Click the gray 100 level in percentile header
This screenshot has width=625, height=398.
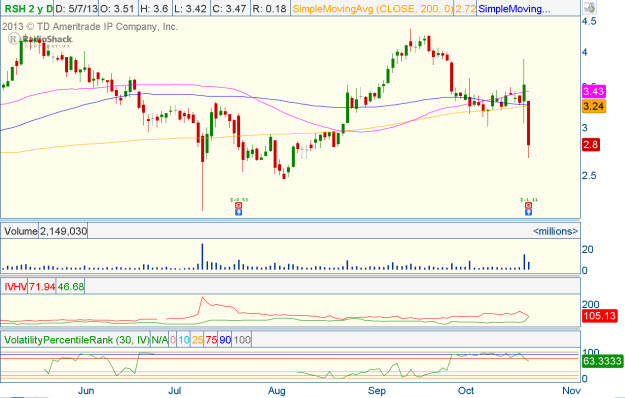pos(242,340)
